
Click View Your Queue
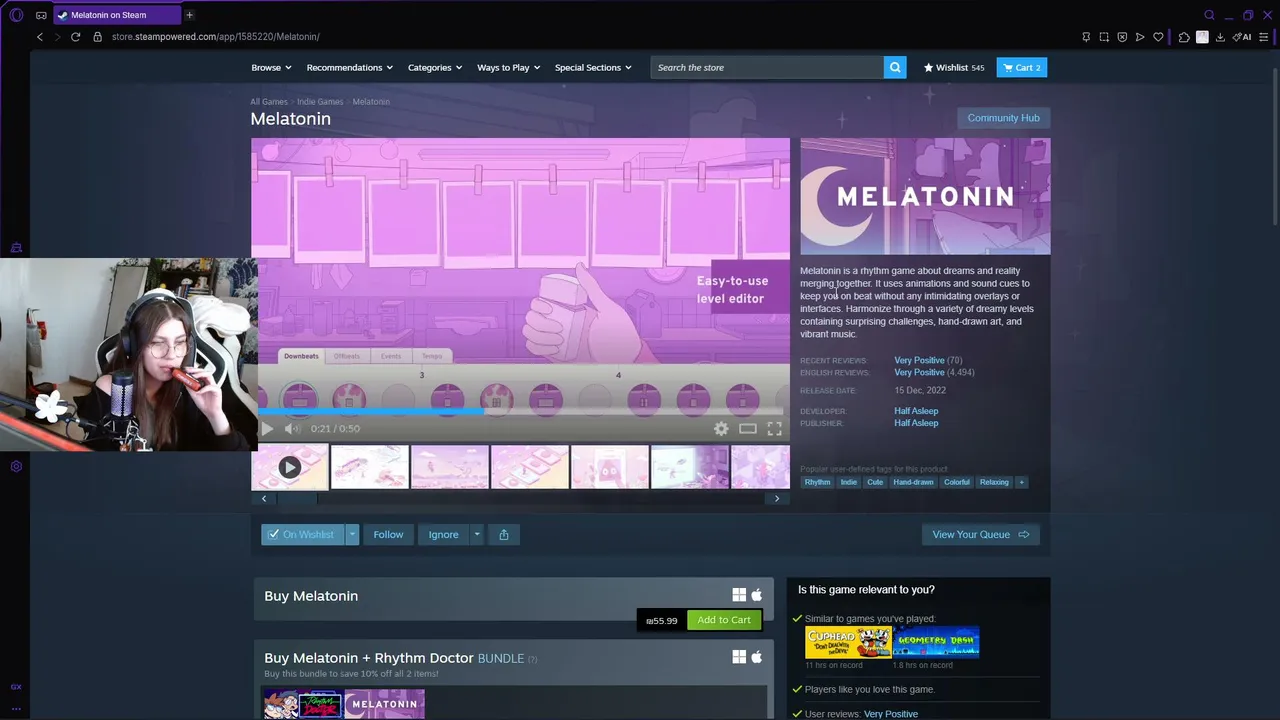point(981,535)
